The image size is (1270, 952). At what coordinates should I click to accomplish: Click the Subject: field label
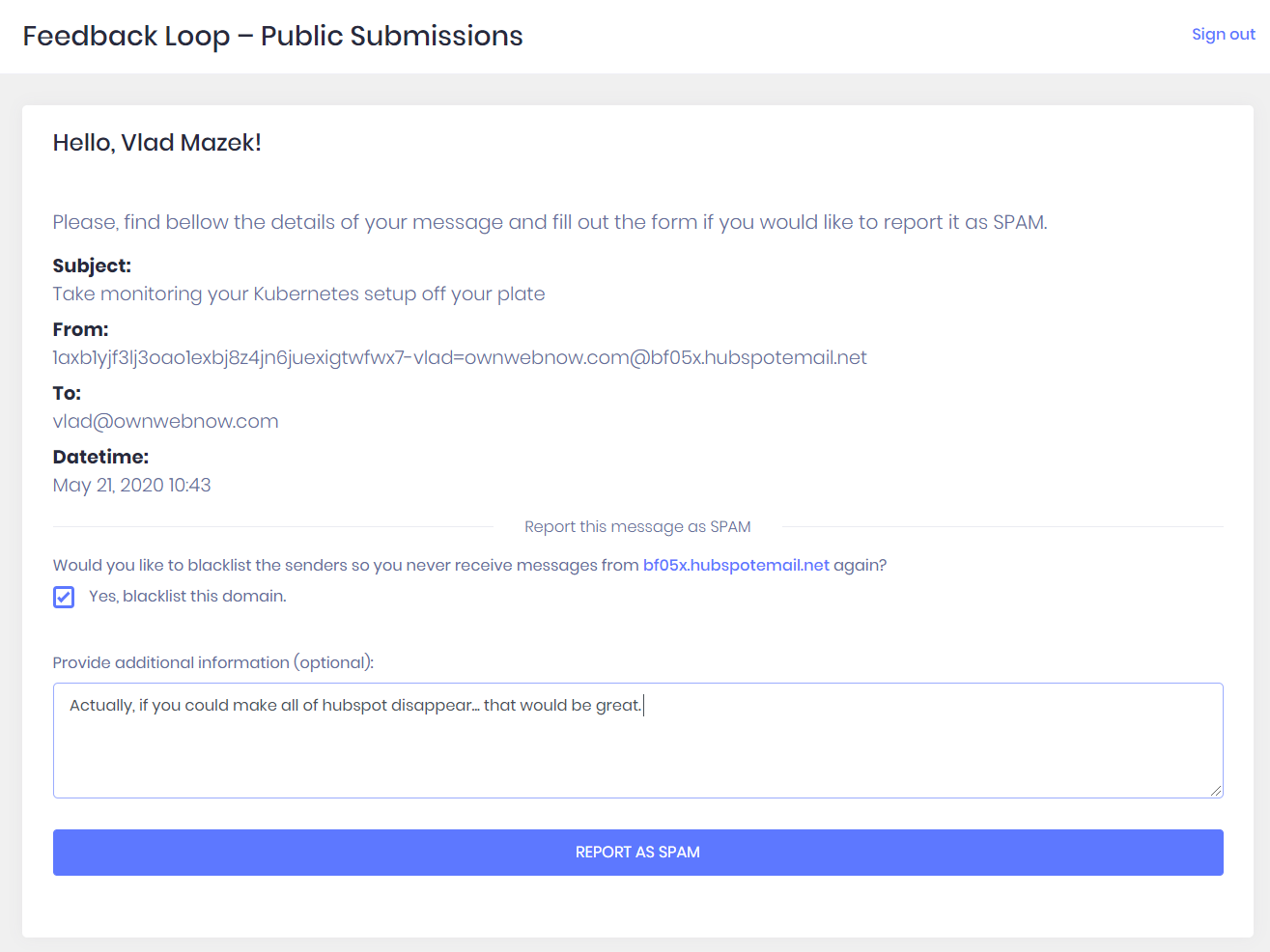point(92,266)
